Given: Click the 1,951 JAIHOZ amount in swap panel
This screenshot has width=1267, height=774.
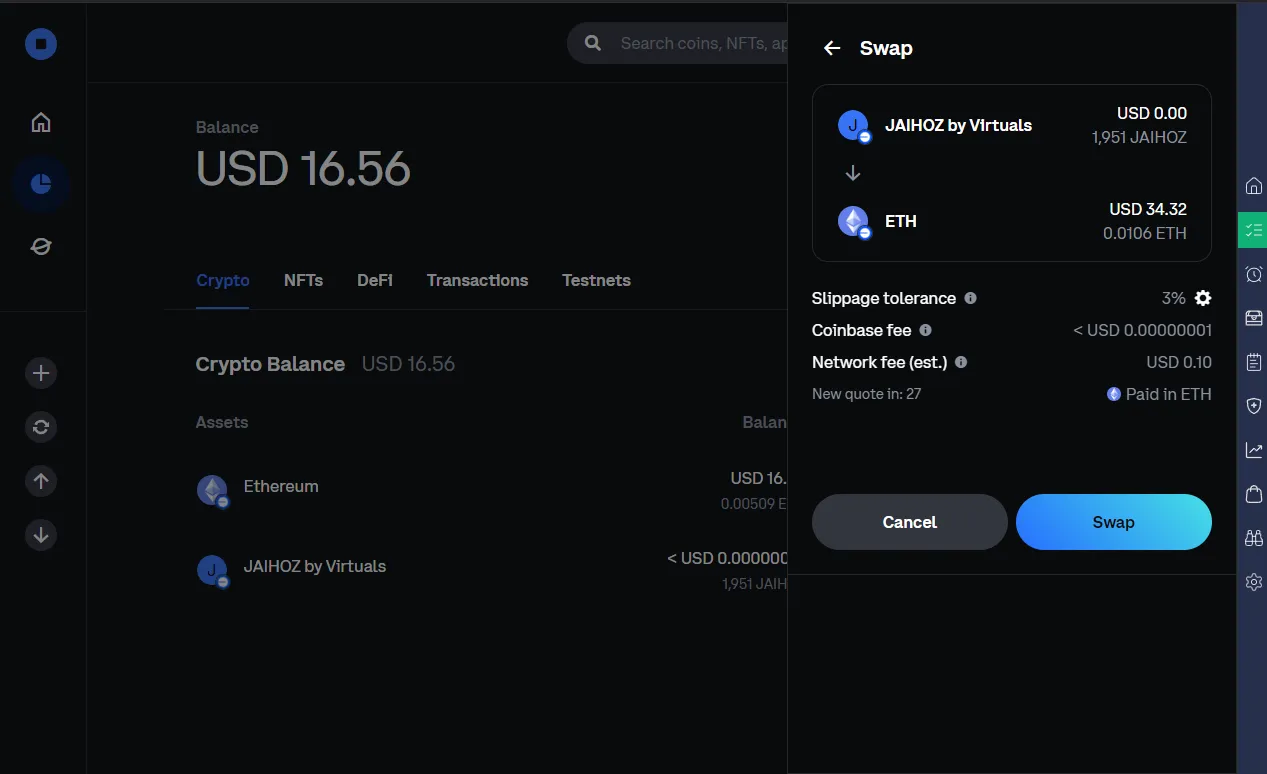Looking at the screenshot, I should pos(1139,137).
